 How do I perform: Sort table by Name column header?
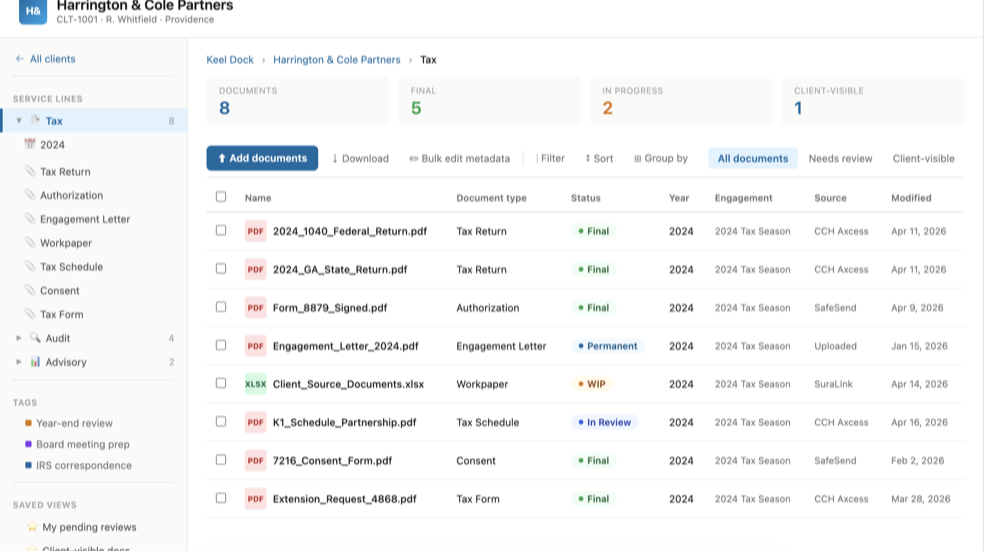coord(258,198)
